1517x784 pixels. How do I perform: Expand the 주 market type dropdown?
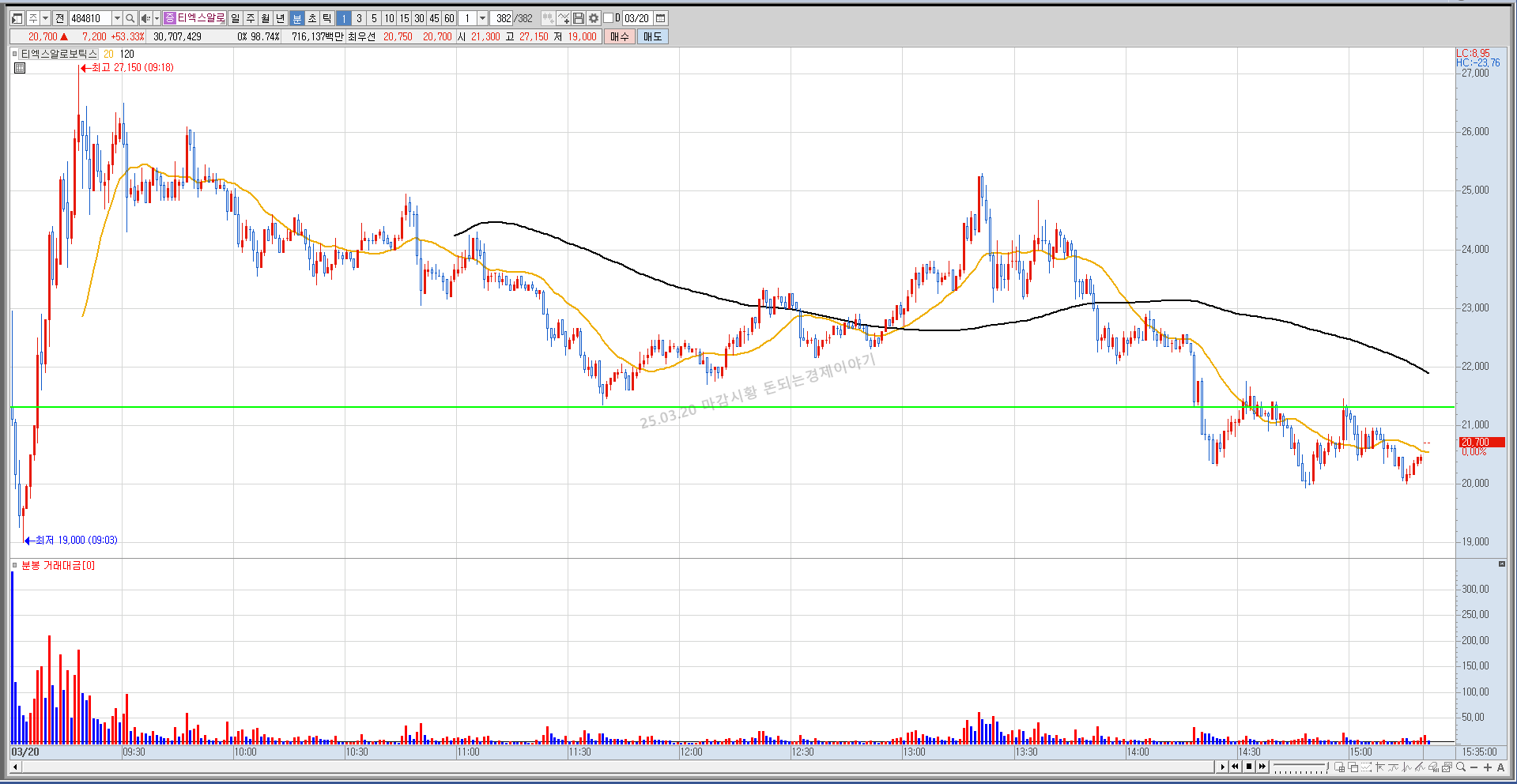45,18
